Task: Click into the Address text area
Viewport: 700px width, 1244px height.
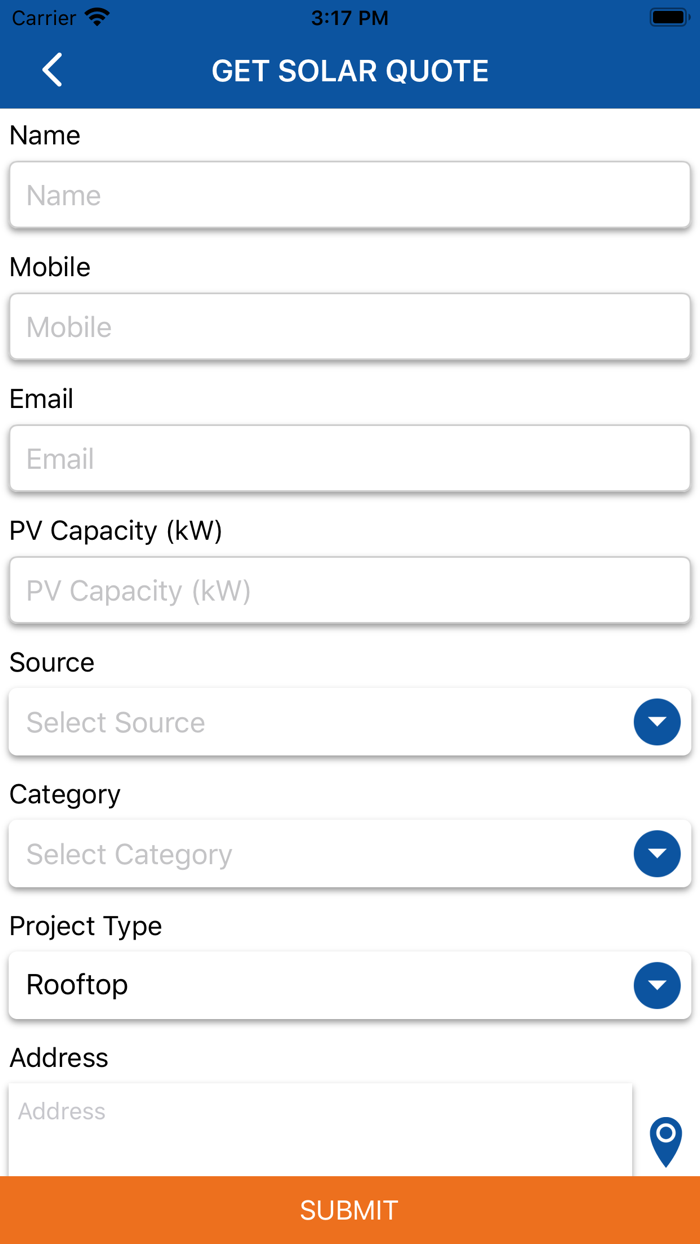Action: pyautogui.click(x=320, y=1130)
